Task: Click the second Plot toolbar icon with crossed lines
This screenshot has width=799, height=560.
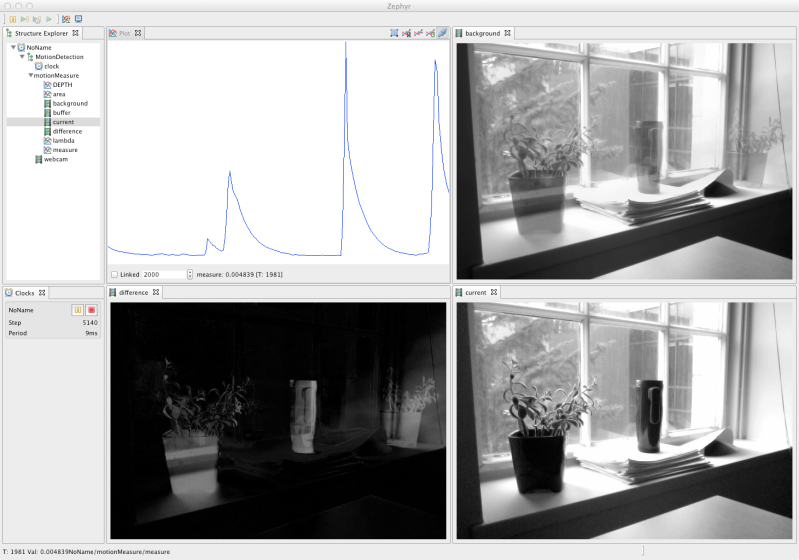Action: pos(406,33)
